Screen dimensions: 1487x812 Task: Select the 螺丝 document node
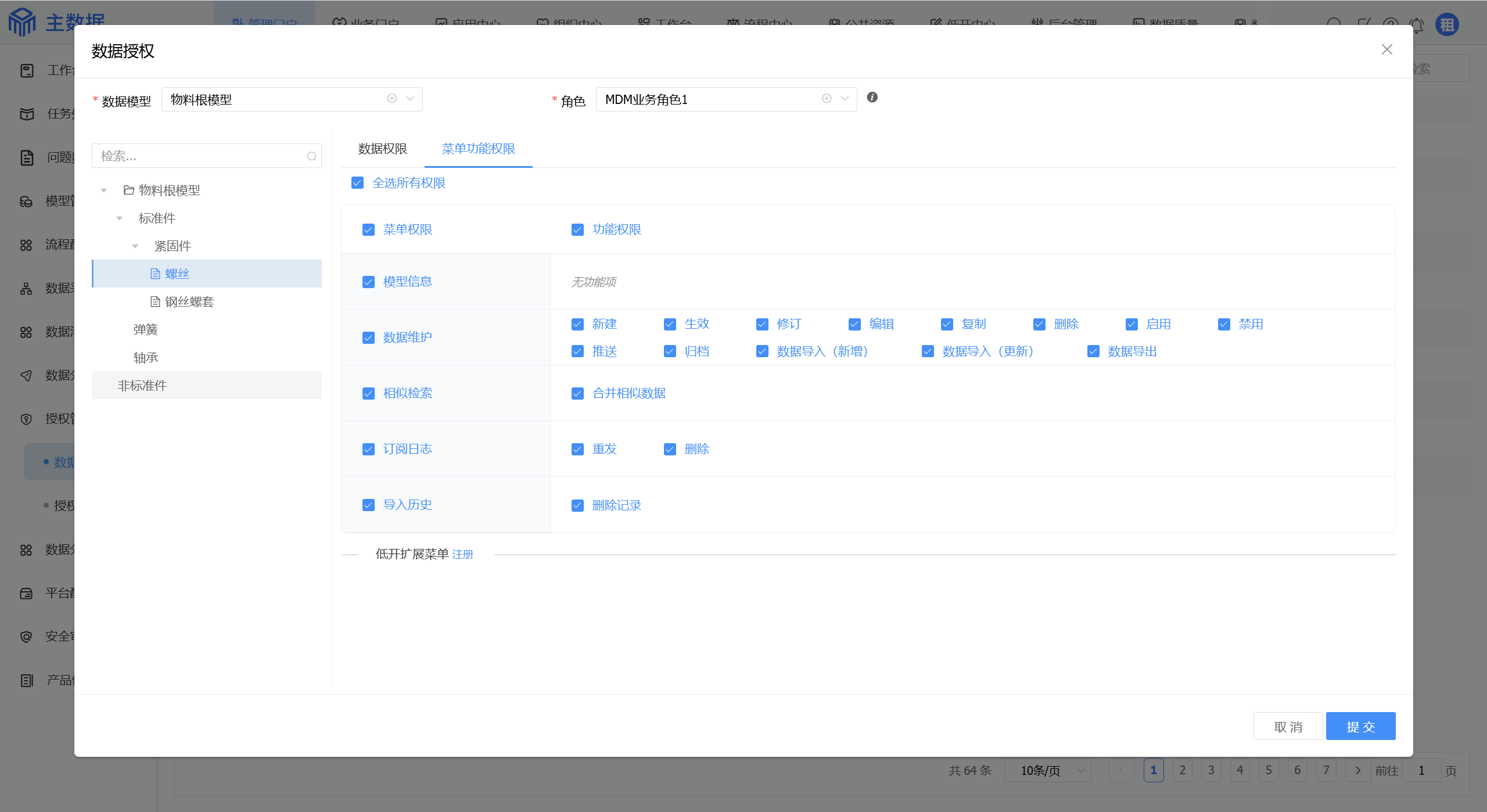[x=177, y=274]
